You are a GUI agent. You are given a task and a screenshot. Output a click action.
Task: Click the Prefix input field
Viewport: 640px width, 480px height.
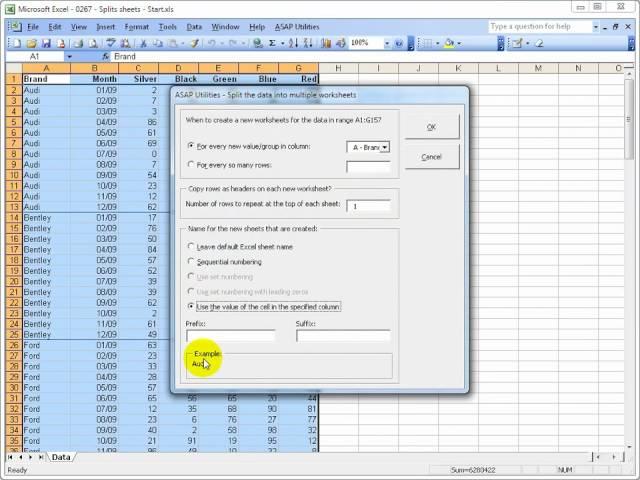[231, 336]
